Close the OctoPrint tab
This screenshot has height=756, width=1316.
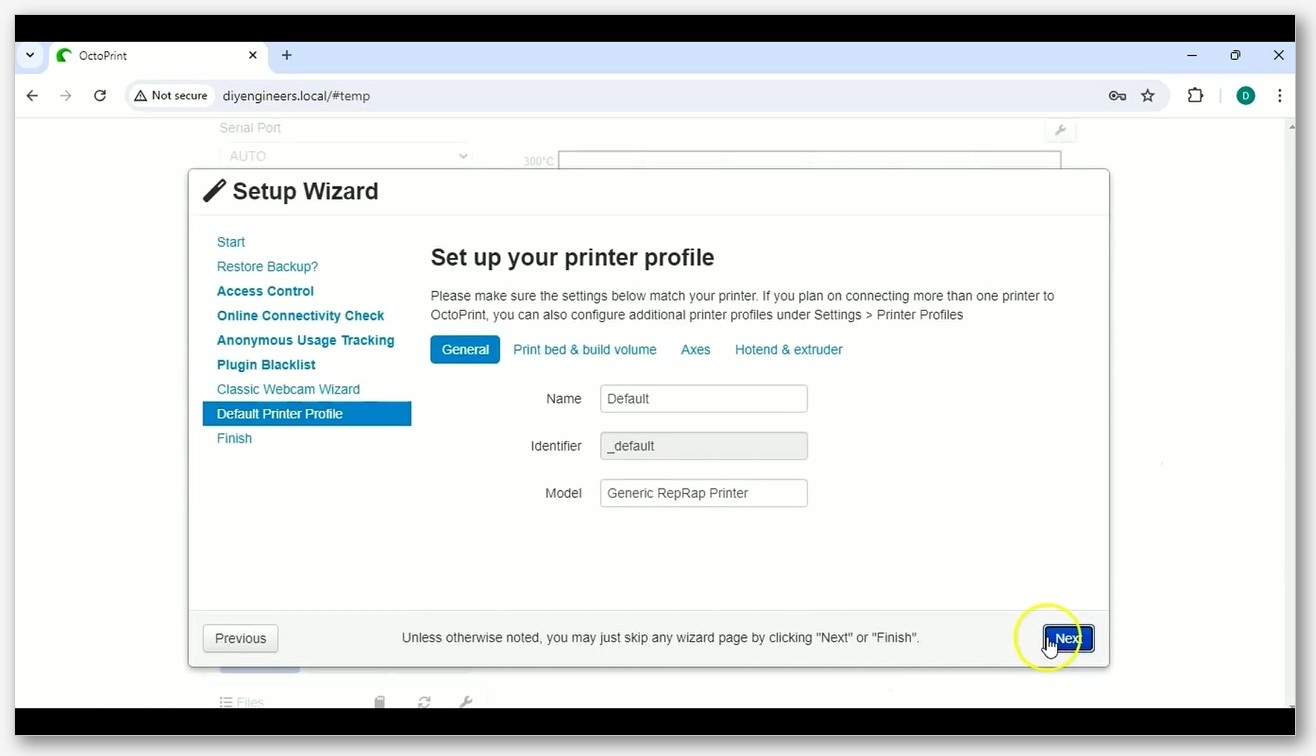253,56
